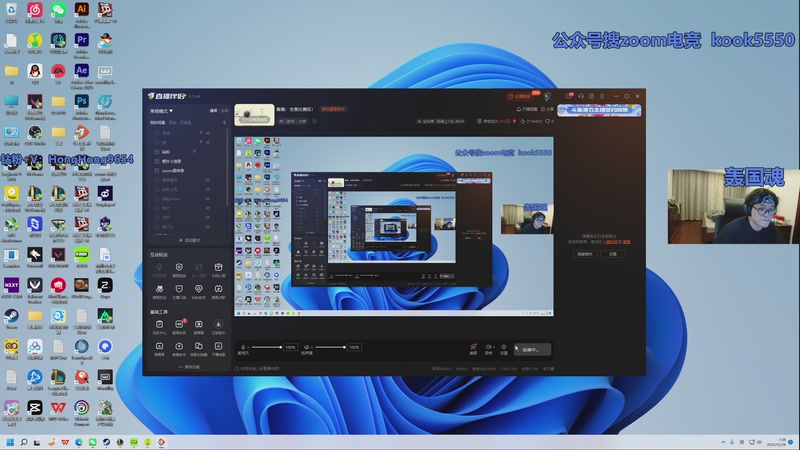The width and height of the screenshot is (800, 450).
Task: Switch to the 横屏 landscape tab
Action: tap(213, 111)
